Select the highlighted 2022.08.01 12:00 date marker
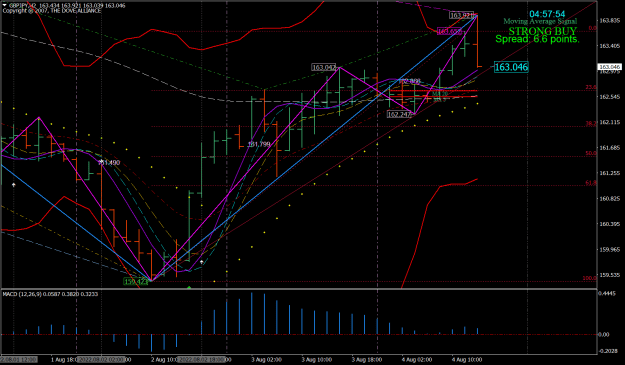 (x=19, y=360)
